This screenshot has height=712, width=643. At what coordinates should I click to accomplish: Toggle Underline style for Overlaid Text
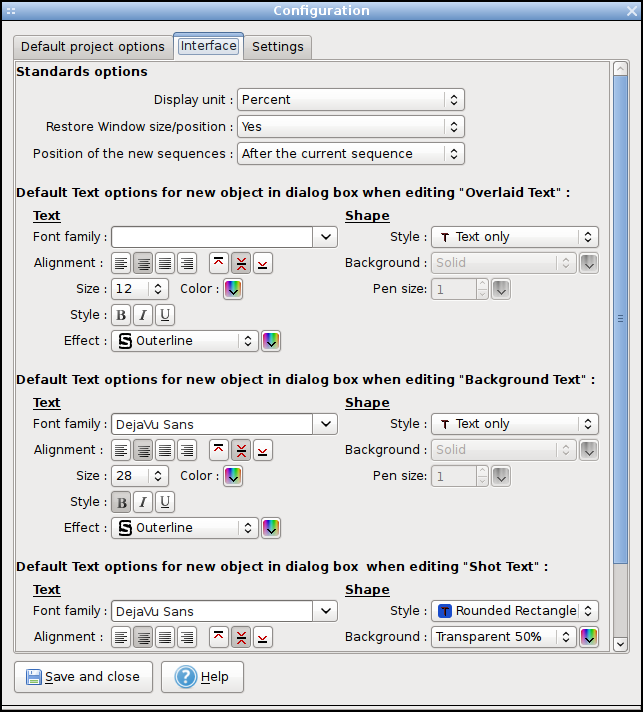[165, 315]
